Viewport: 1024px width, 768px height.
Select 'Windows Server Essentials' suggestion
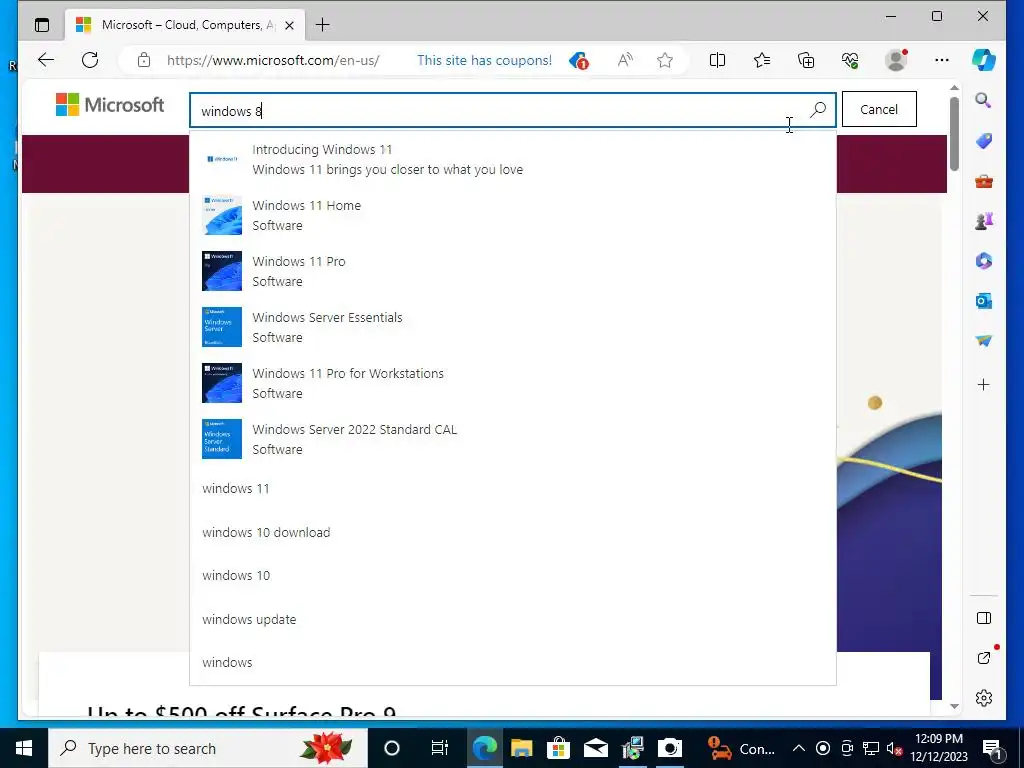(x=513, y=327)
